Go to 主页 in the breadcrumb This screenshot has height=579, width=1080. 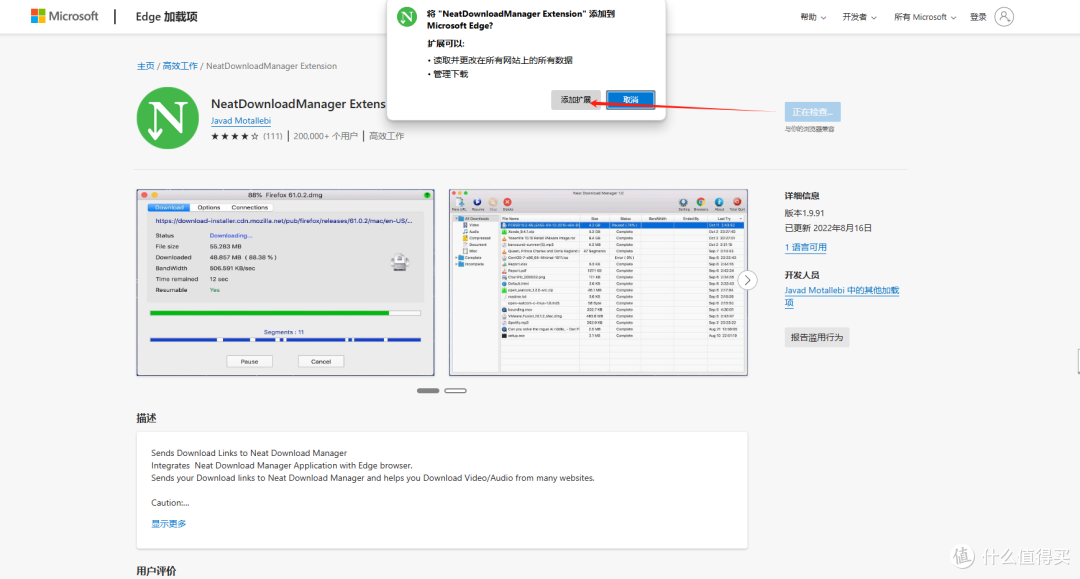click(x=145, y=66)
